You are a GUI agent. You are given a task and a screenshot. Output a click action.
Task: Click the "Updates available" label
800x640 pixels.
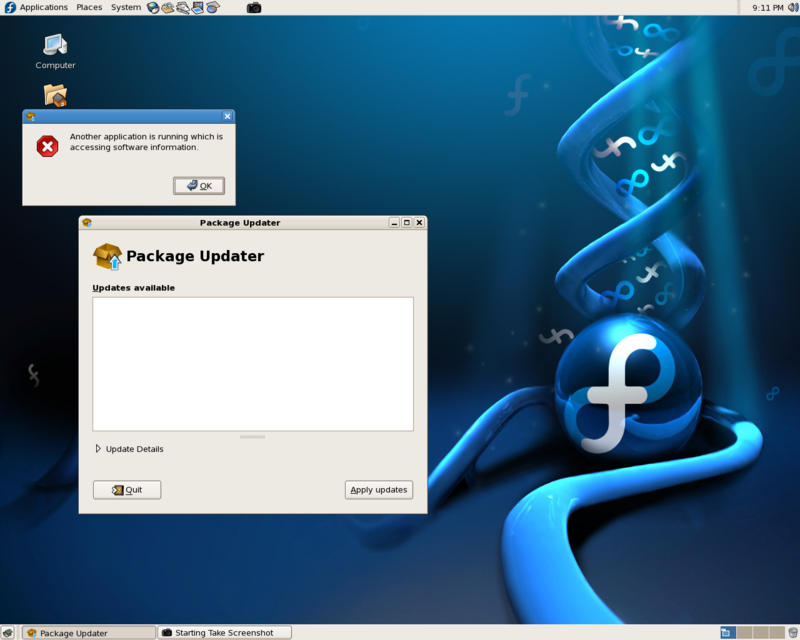[133, 288]
